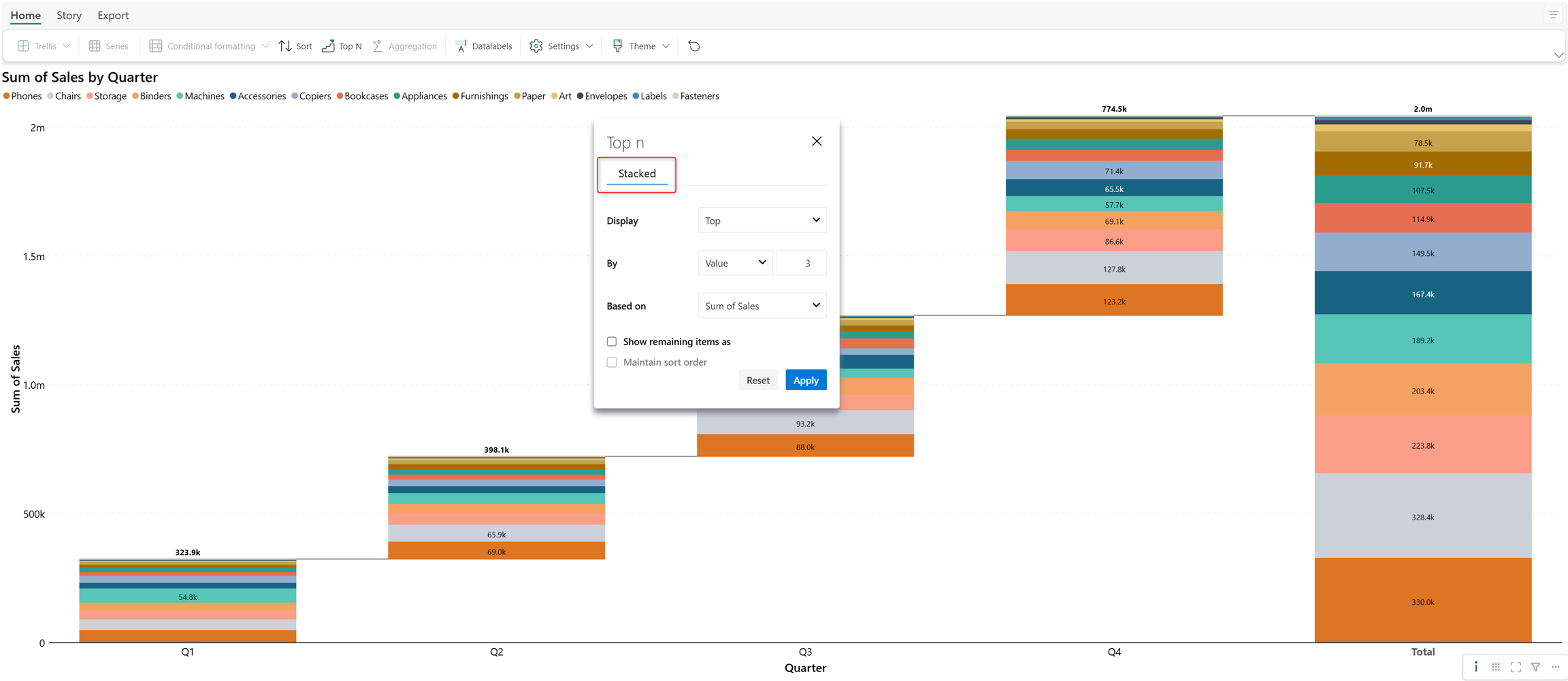Viewport: 1568px width, 681px height.
Task: Open the grid dots icon at bottom right
Action: tap(1496, 667)
